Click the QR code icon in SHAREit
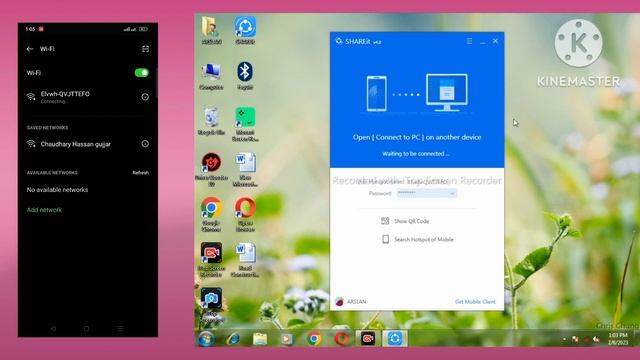Image resolution: width=640 pixels, height=360 pixels. 385,221
